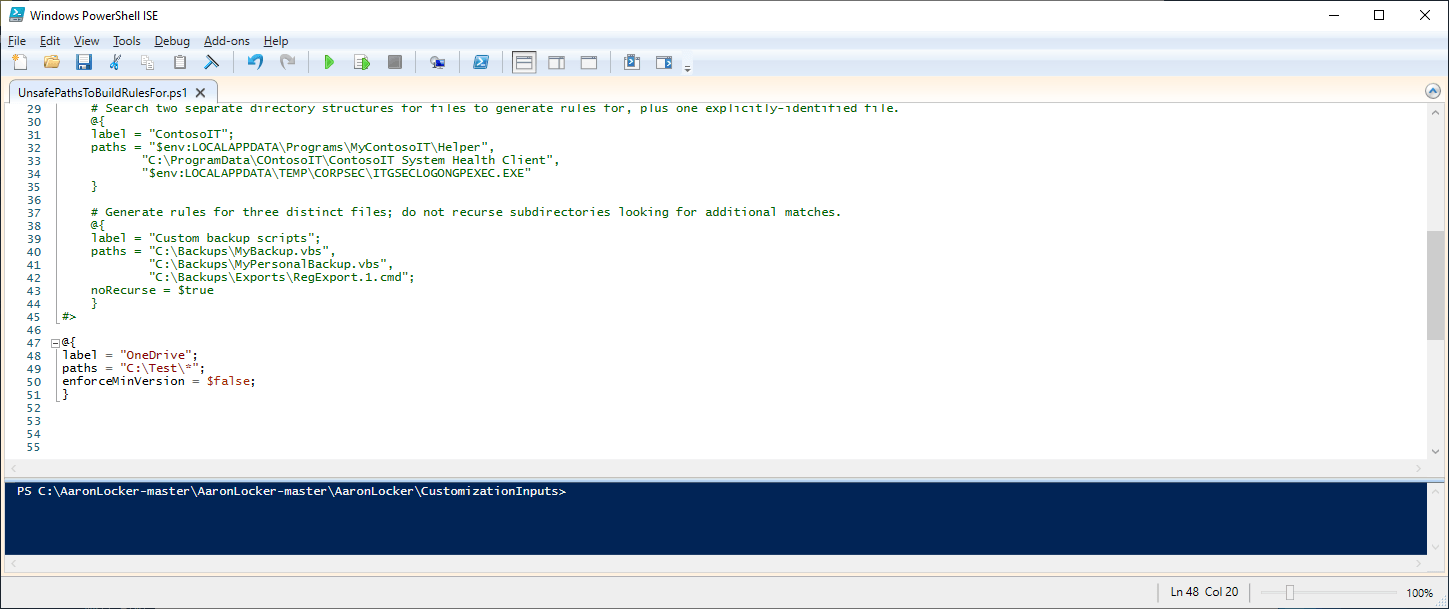
Task: Switch to Show Script Pane Right layout
Action: click(557, 63)
